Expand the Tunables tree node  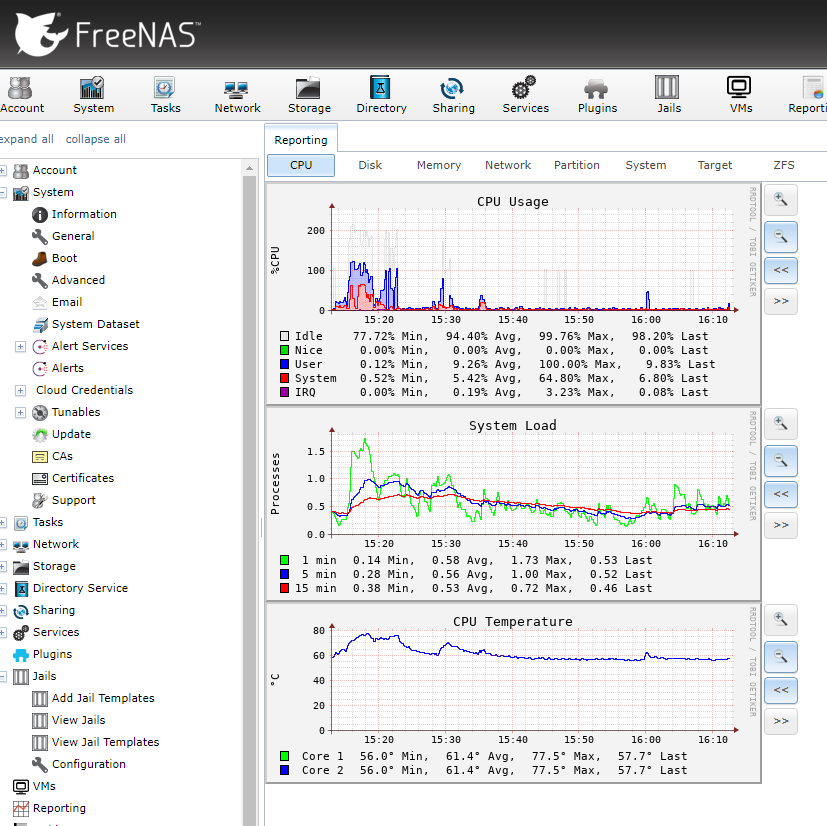pyautogui.click(x=20, y=412)
